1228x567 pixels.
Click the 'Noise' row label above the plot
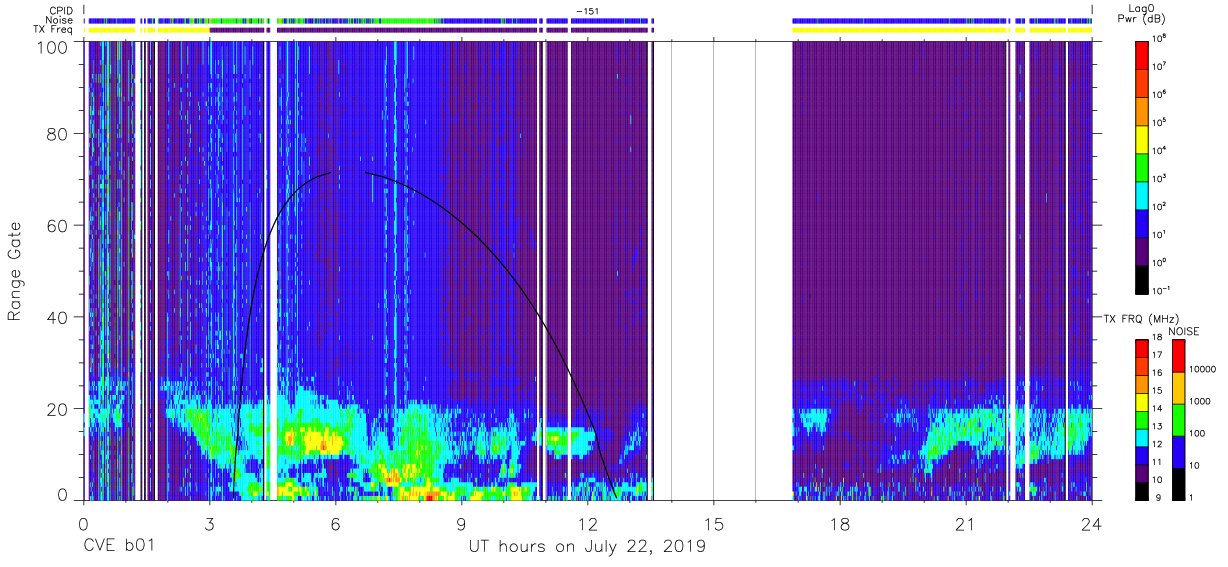point(60,20)
